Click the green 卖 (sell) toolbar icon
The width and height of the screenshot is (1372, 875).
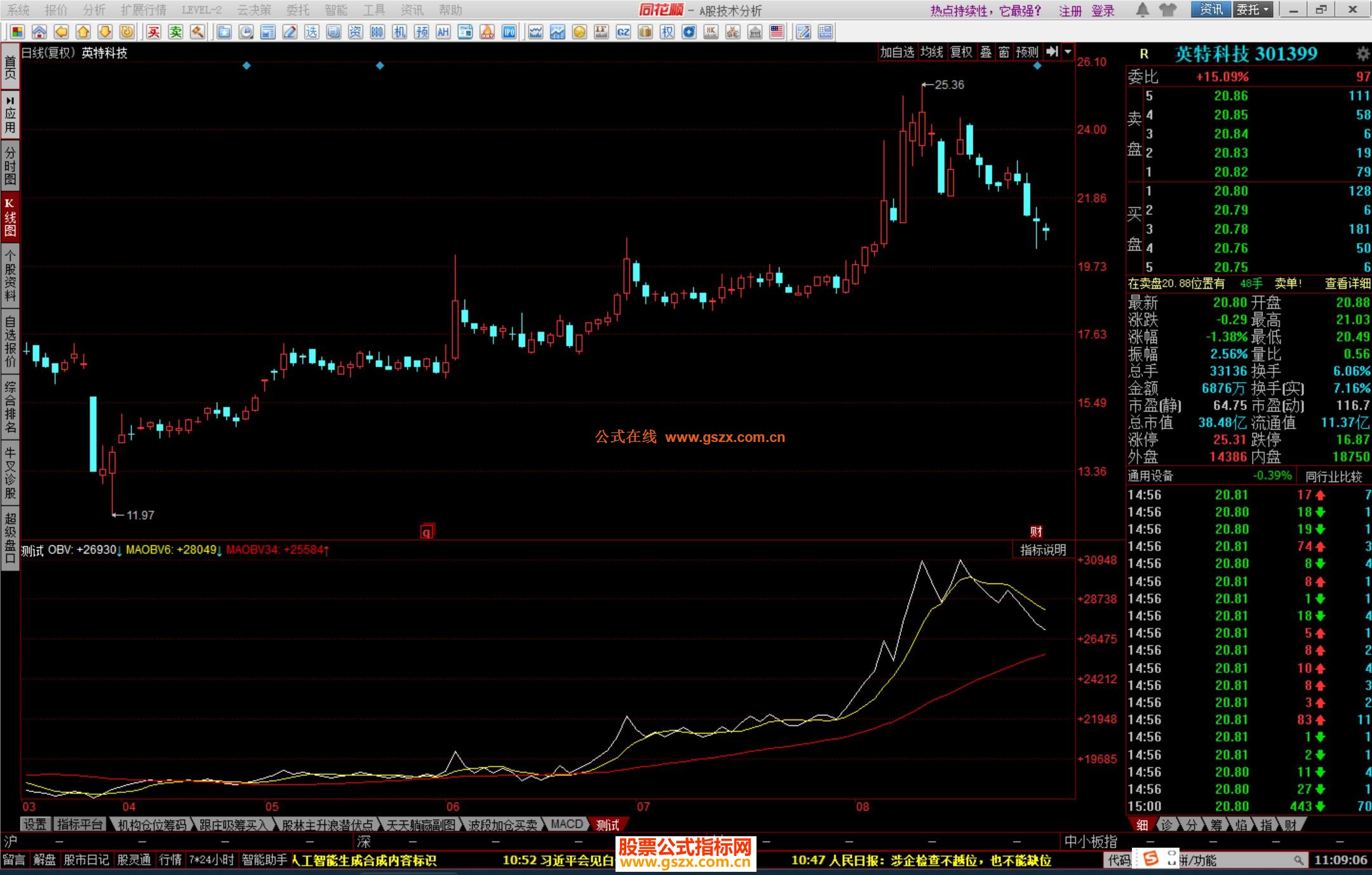pos(175,32)
